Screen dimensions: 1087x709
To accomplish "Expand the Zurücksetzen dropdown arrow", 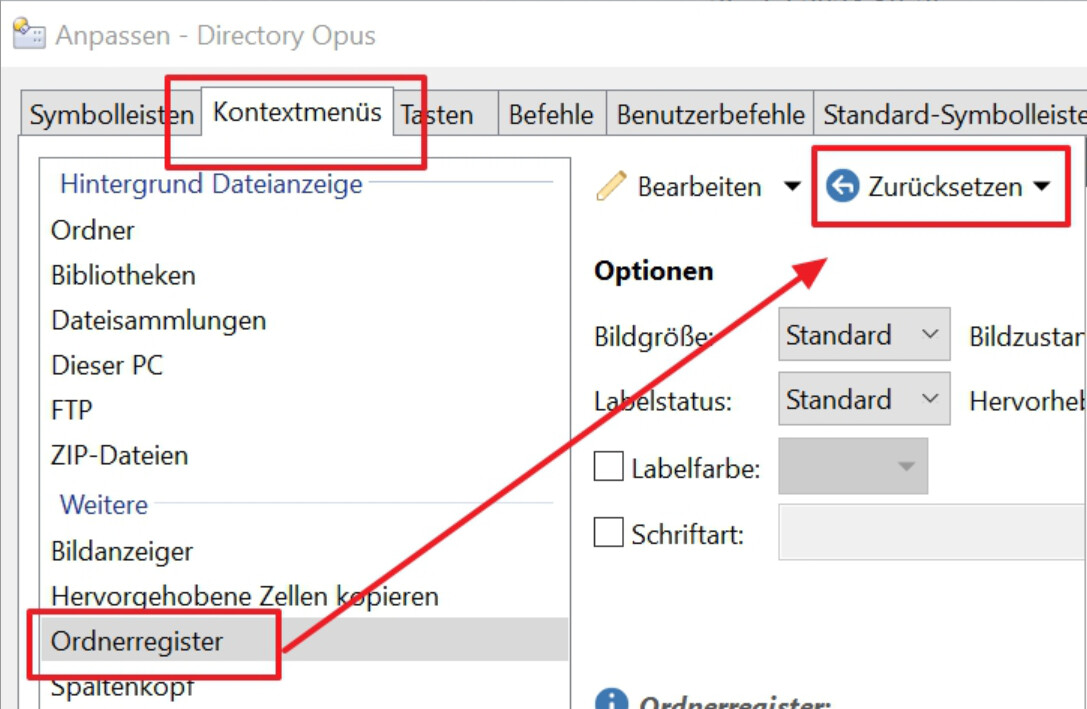I will (x=1041, y=186).
